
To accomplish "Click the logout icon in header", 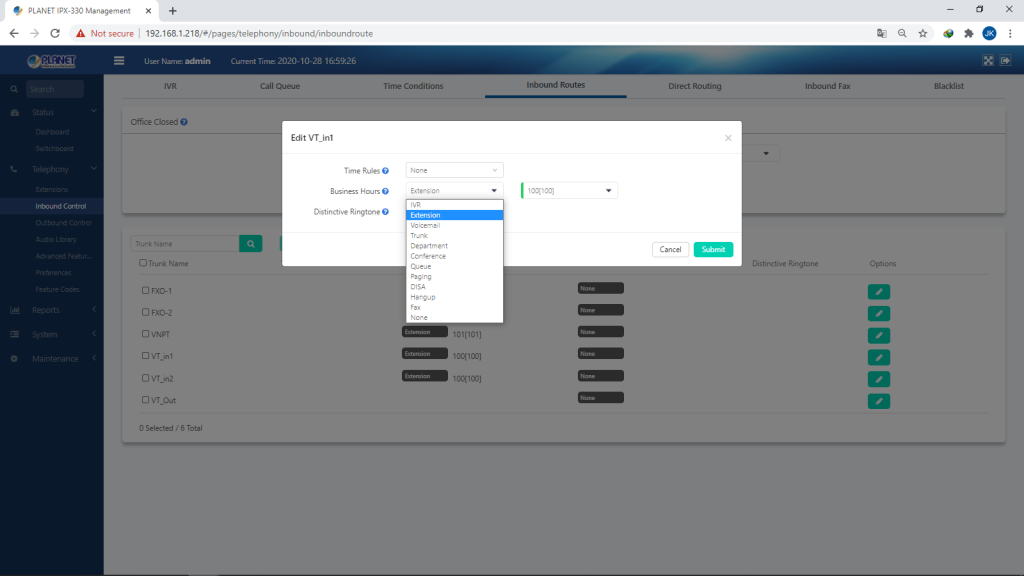I will point(1006,61).
